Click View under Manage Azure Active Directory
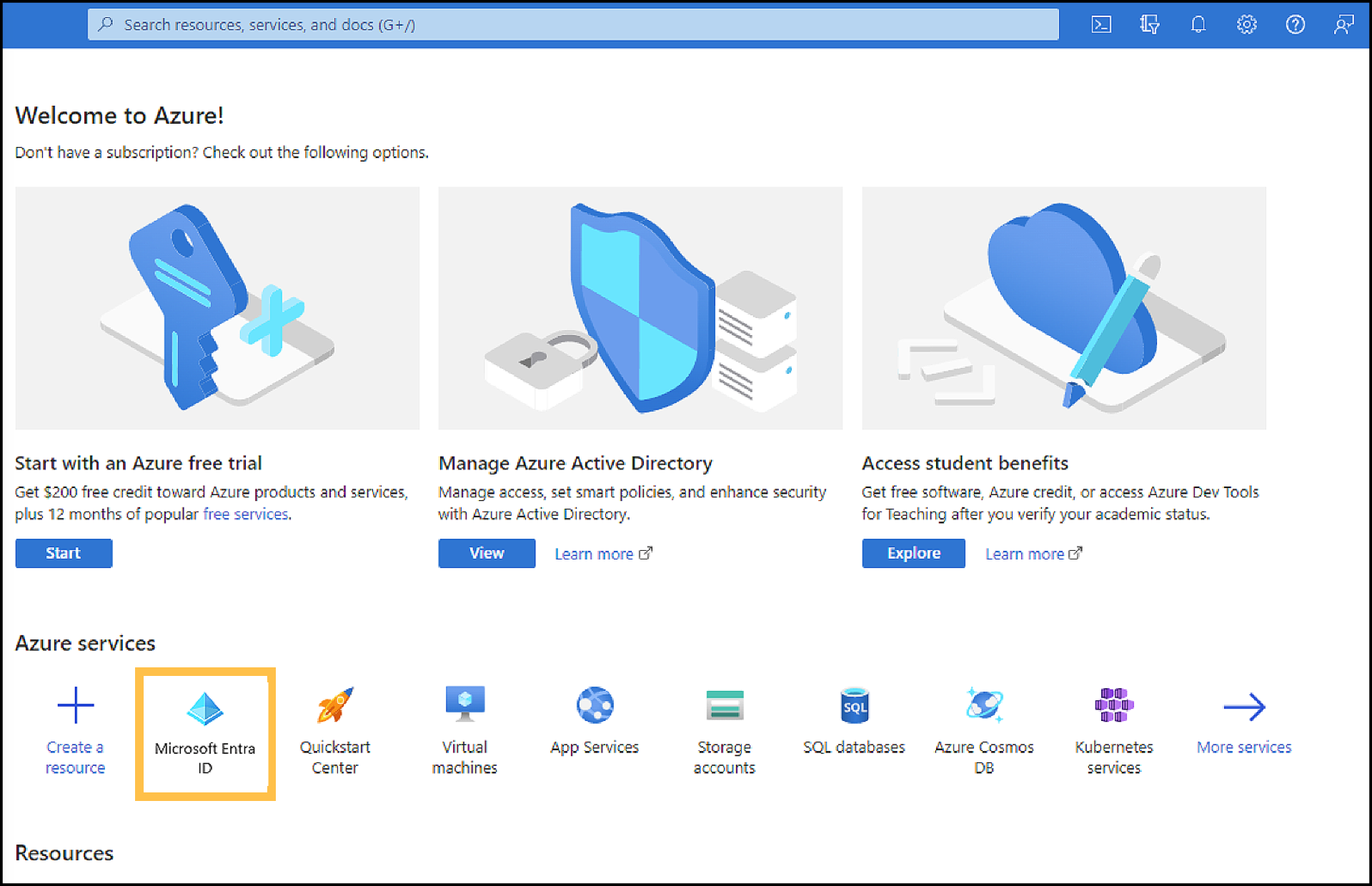This screenshot has width=1372, height=886. tap(486, 552)
